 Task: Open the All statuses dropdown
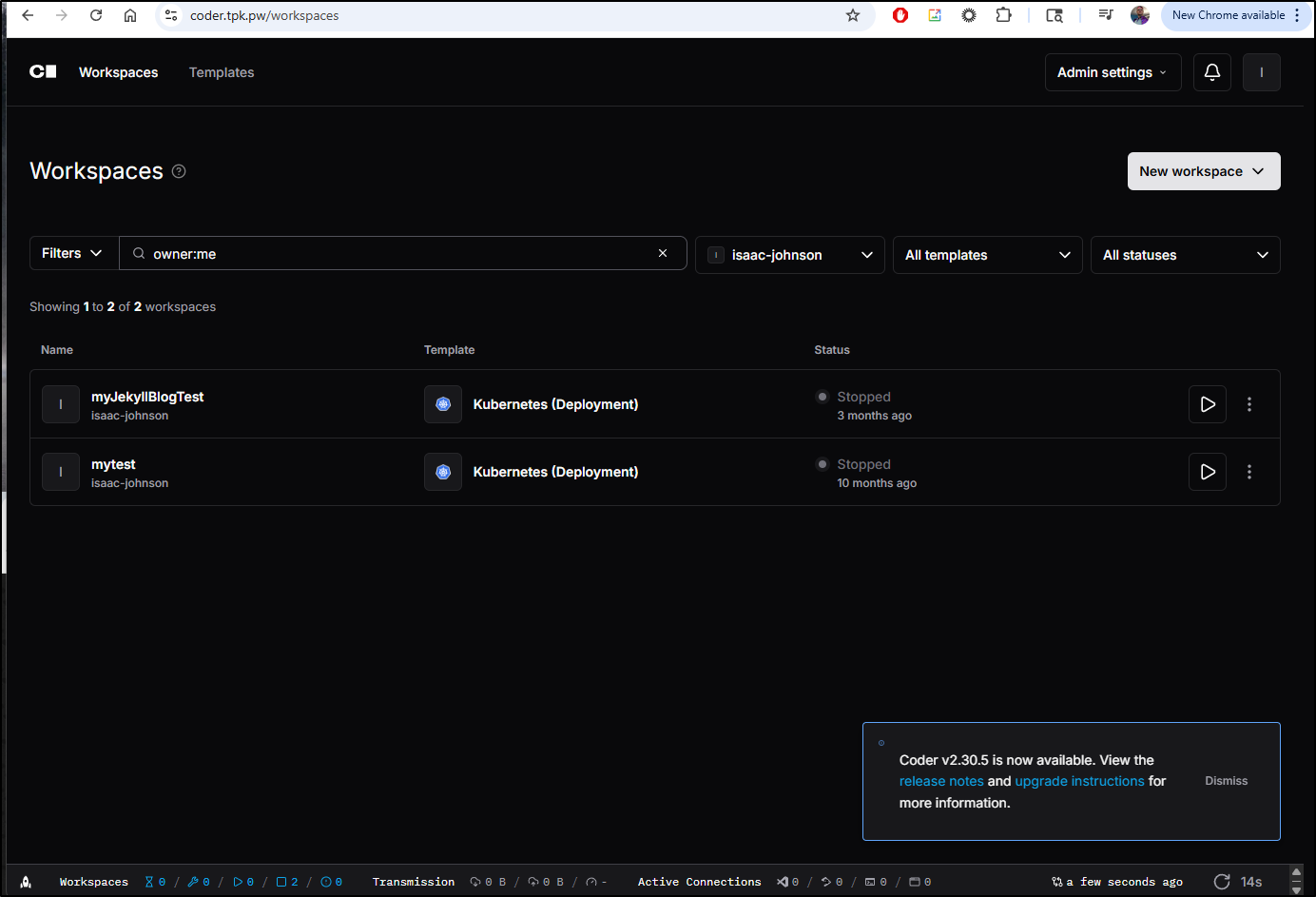[1184, 255]
